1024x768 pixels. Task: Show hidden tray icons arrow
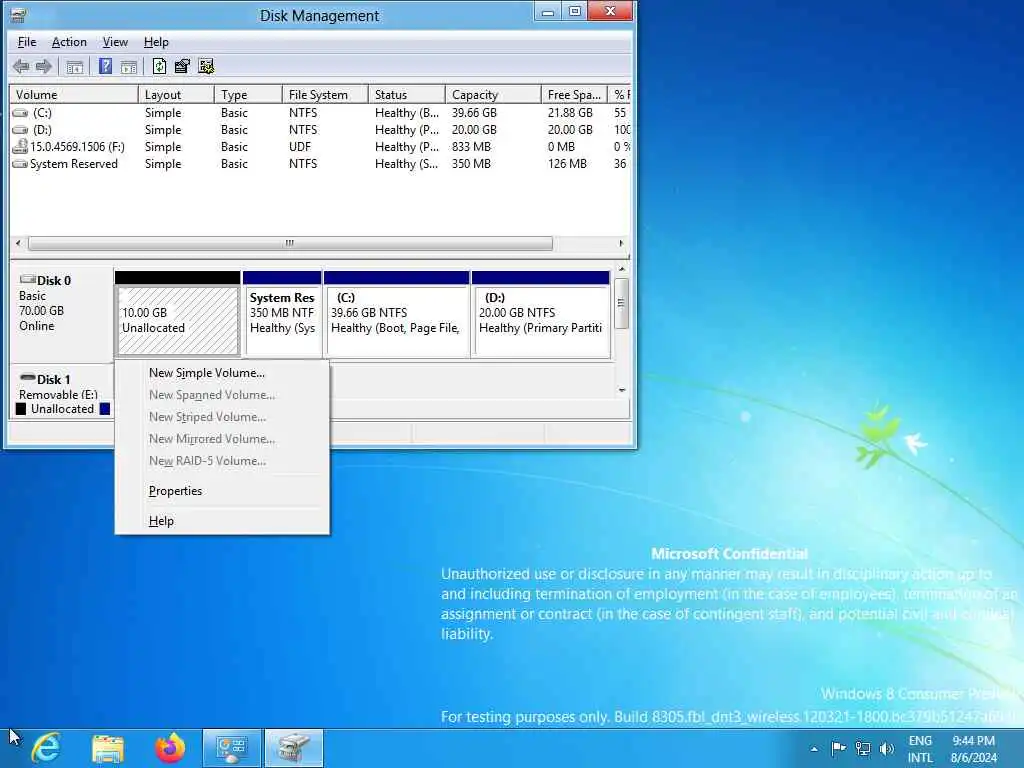click(x=814, y=749)
